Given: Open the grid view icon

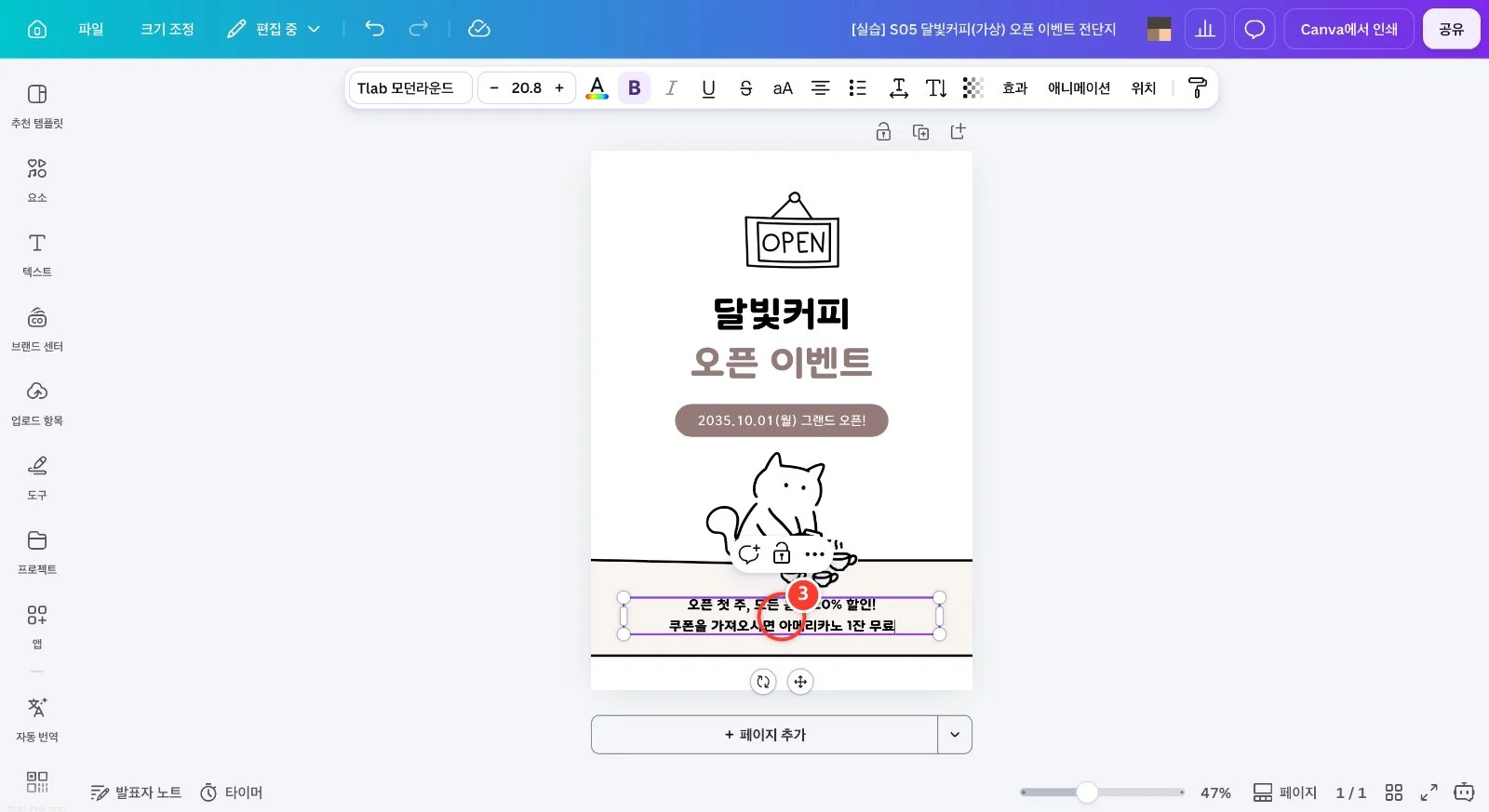Looking at the screenshot, I should click(x=1393, y=792).
